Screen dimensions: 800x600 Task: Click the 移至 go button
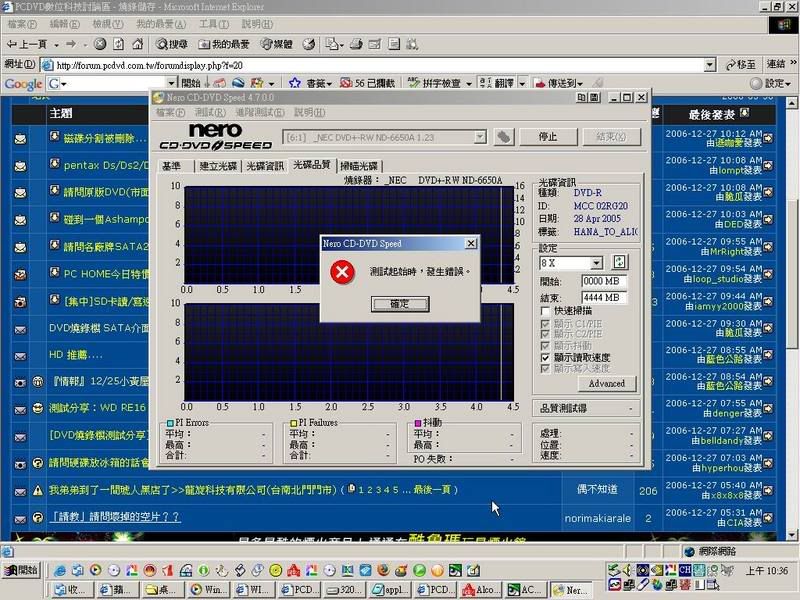(741, 65)
